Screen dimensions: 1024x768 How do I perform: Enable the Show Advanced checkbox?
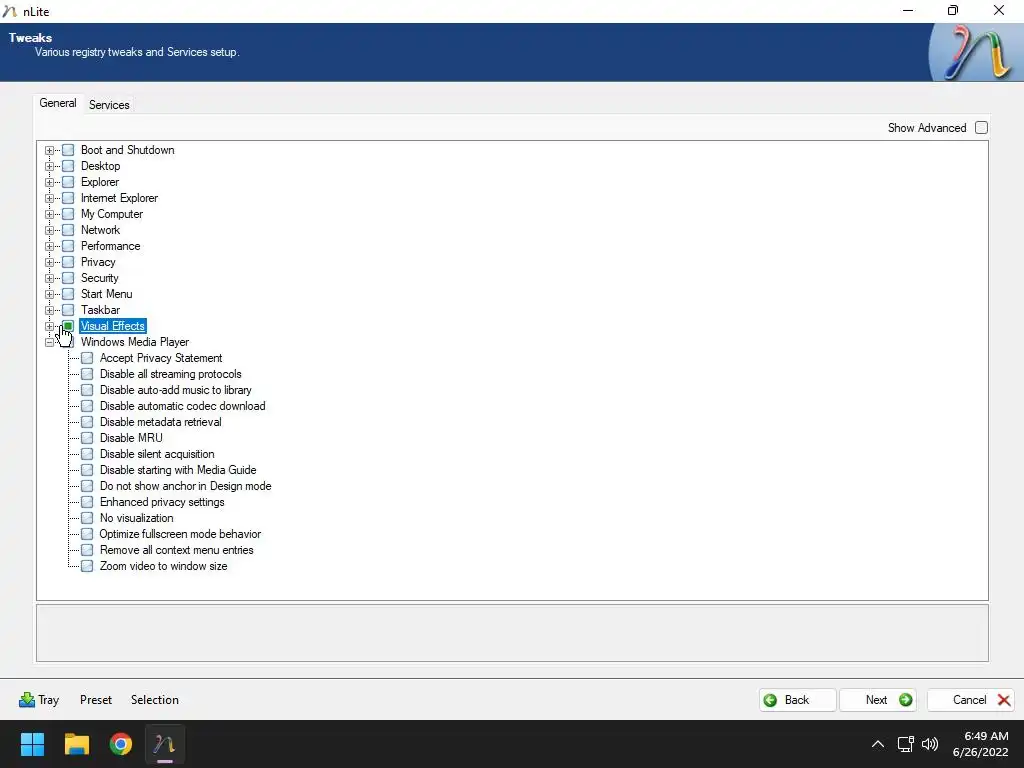tap(982, 128)
